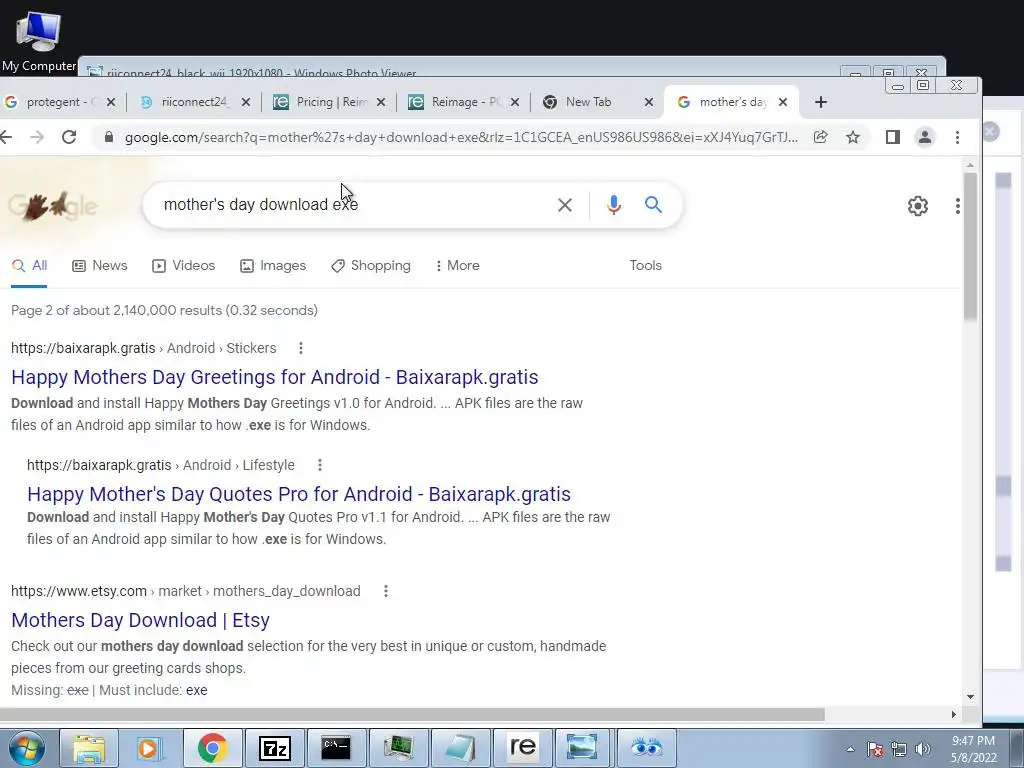The height and width of the screenshot is (768, 1024).
Task: Open the system monitor taskbar icon
Action: coord(398,748)
